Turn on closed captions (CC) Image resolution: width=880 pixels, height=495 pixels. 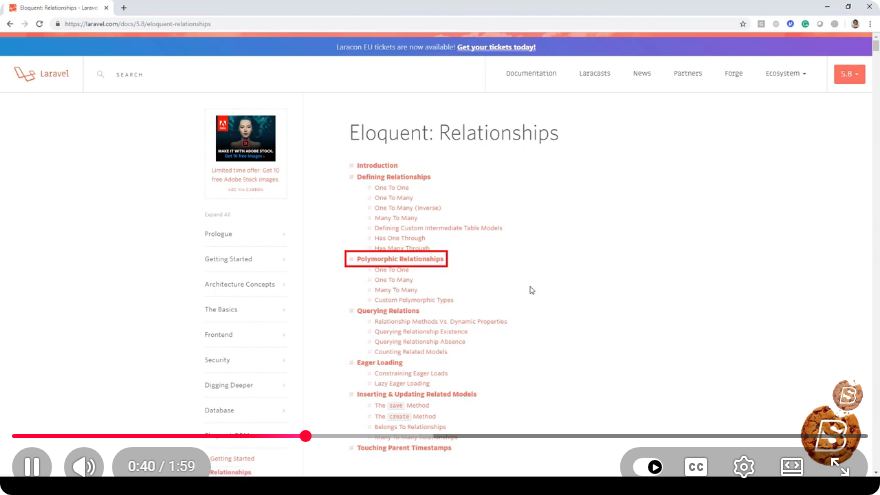(696, 466)
